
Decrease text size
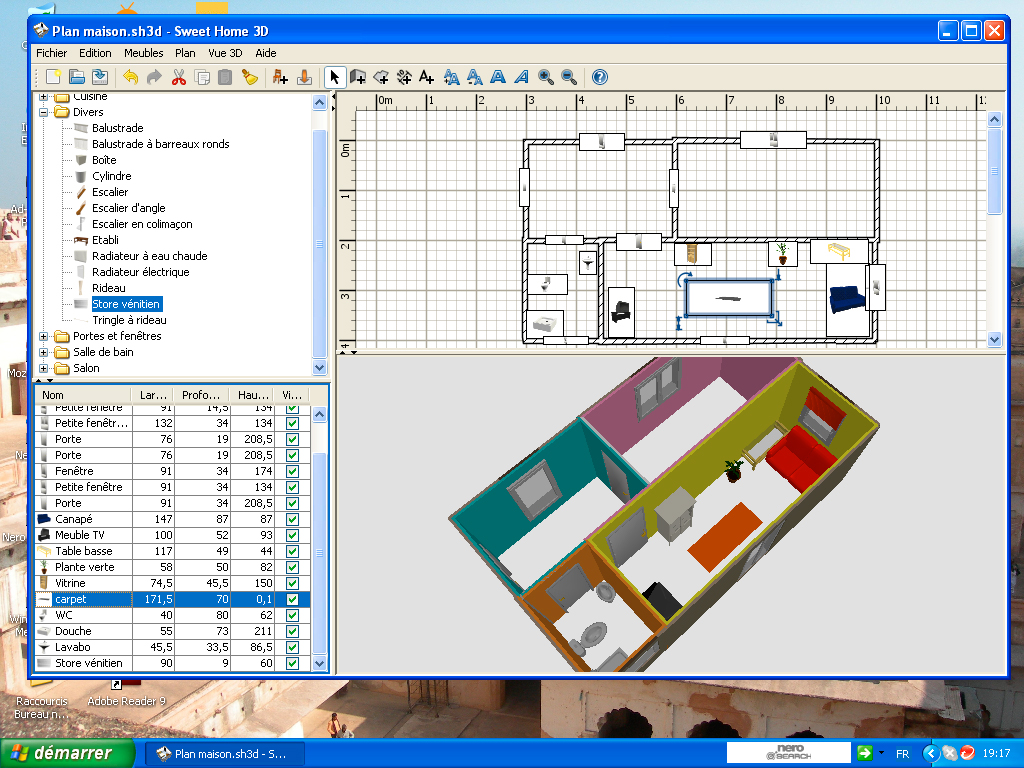(475, 77)
